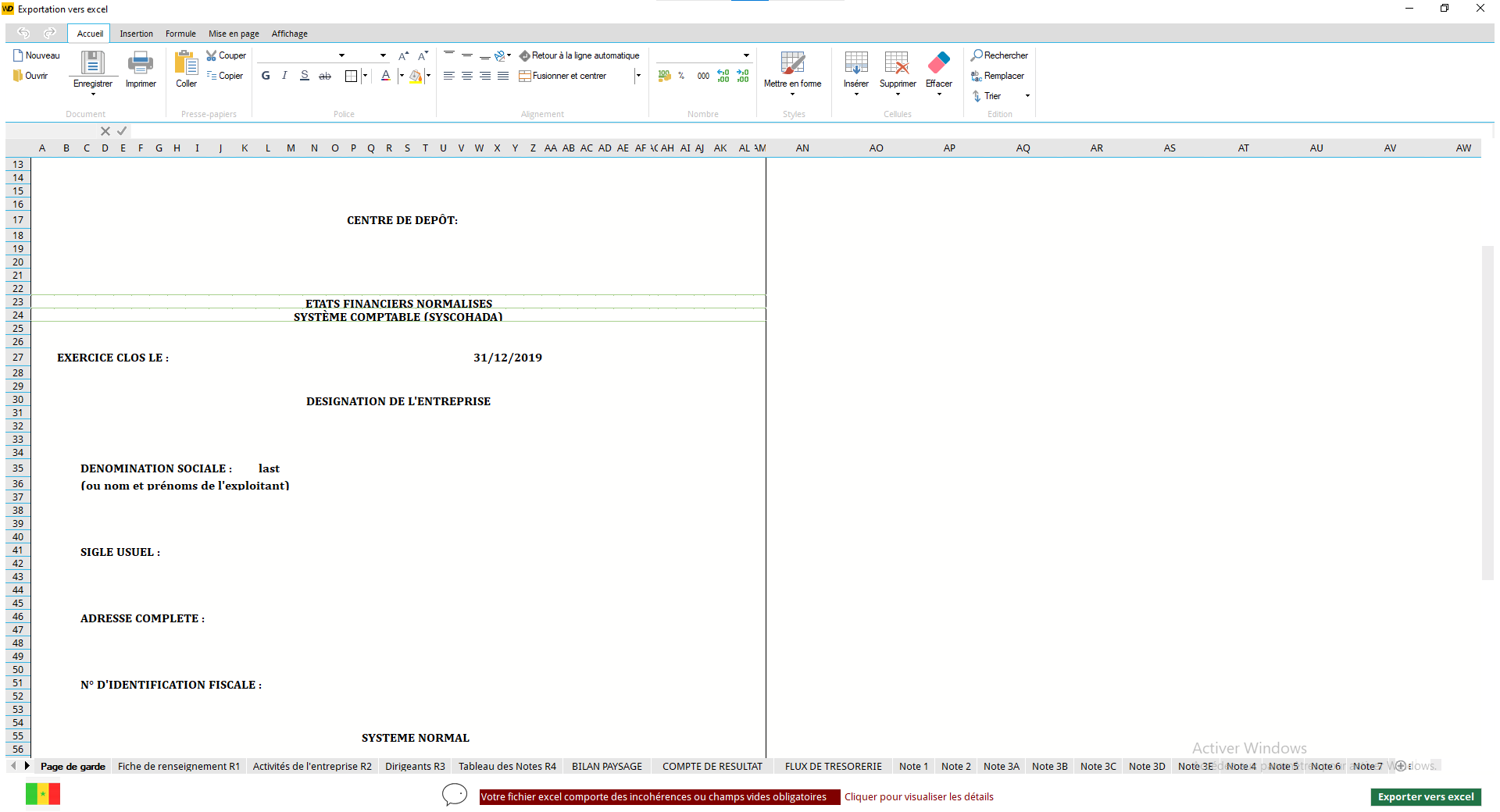Viewport: 1500px width, 812px height.
Task: Click the Effacer eraser icon
Action: click(938, 63)
